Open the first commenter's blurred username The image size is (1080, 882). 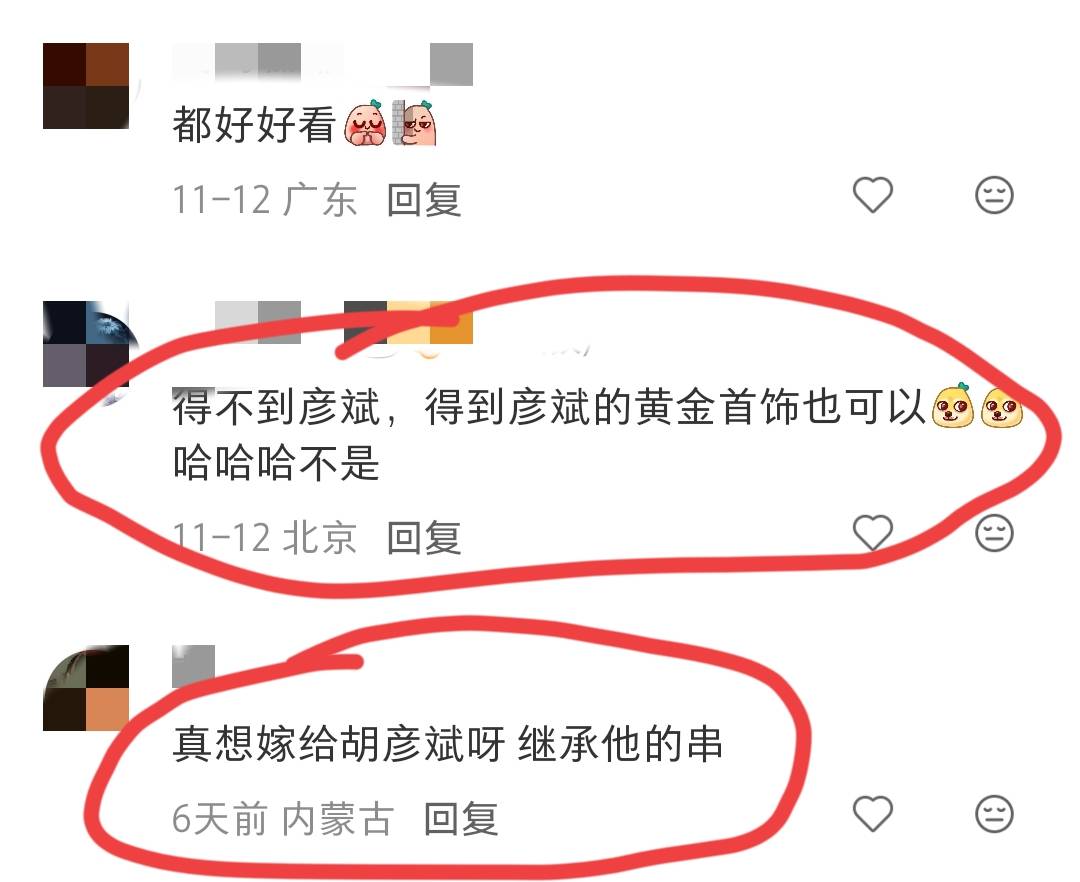pos(322,64)
